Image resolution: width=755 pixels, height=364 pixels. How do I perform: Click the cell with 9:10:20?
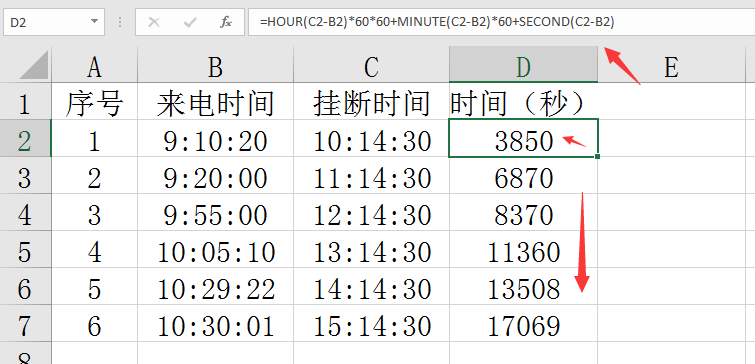pyautogui.click(x=215, y=138)
